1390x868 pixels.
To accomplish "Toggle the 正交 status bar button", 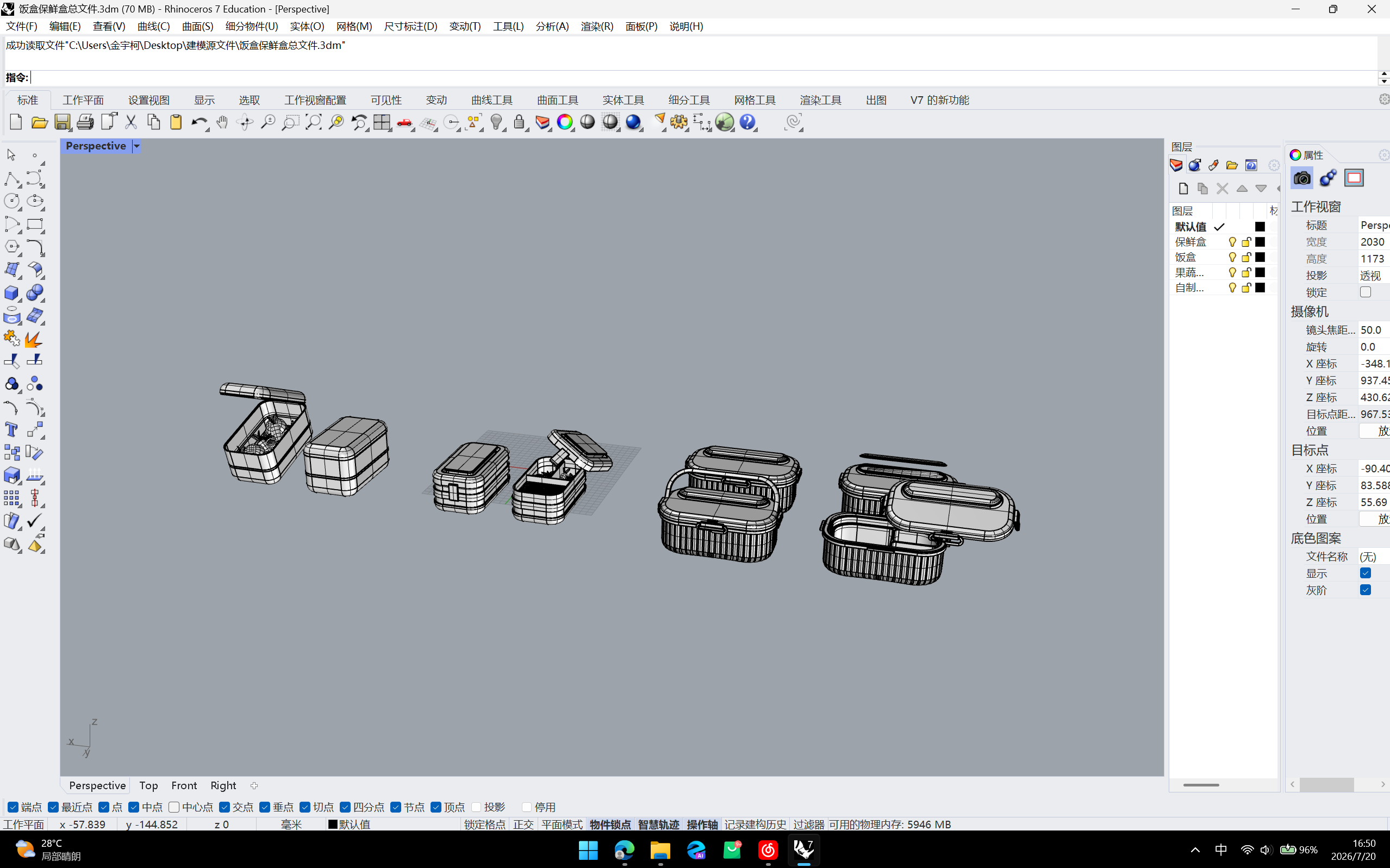I will [x=523, y=824].
